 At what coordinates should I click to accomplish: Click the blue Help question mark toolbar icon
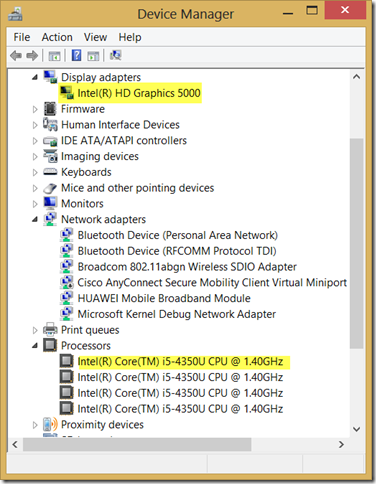(x=76, y=55)
